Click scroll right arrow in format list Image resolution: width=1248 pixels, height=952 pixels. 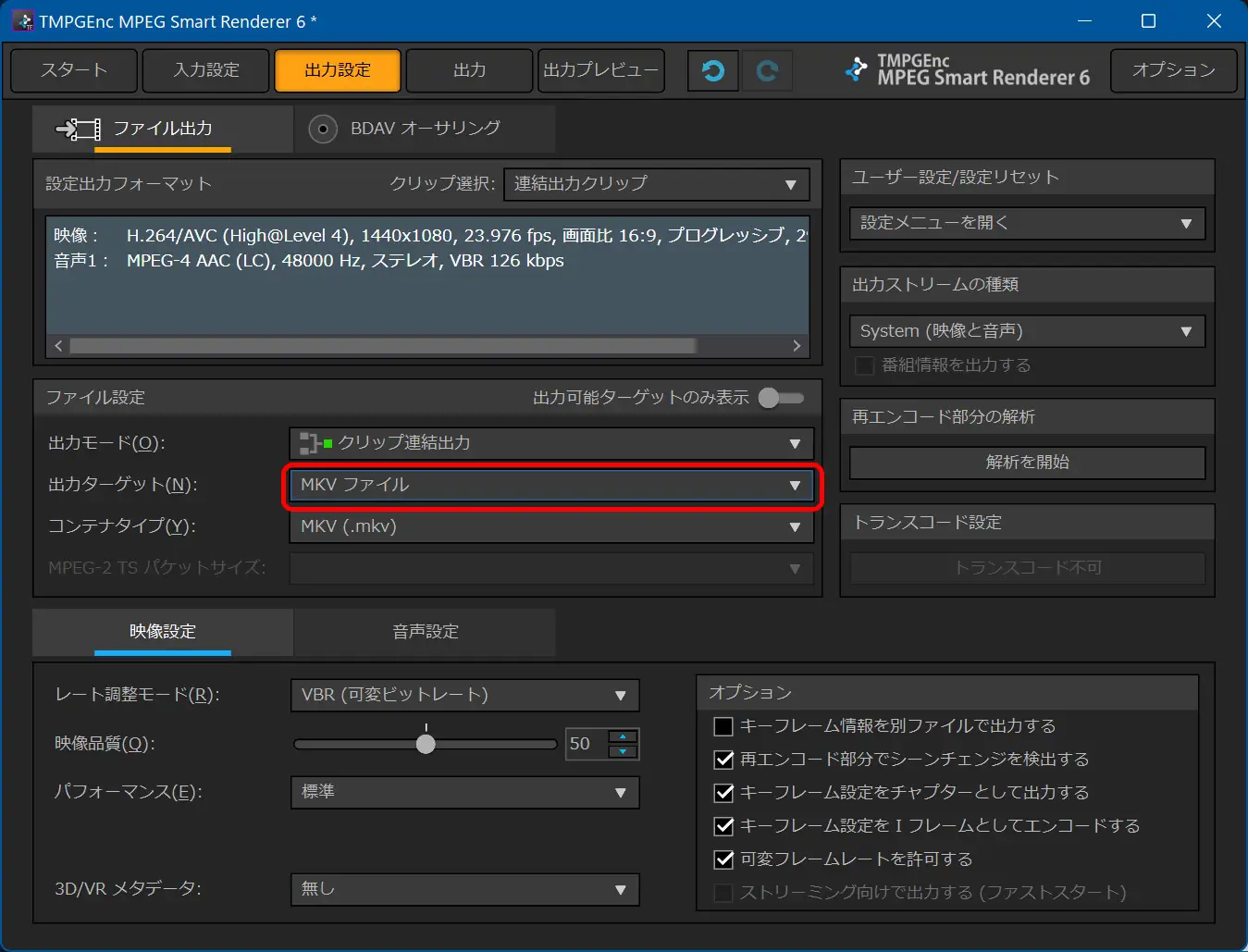pyautogui.click(x=797, y=346)
